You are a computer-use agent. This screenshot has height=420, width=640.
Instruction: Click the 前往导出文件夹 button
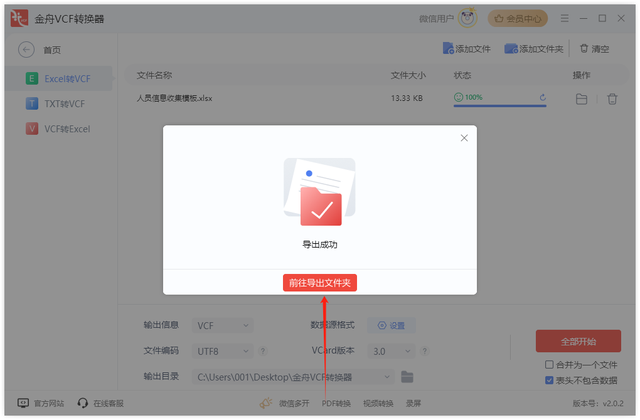[320, 283]
